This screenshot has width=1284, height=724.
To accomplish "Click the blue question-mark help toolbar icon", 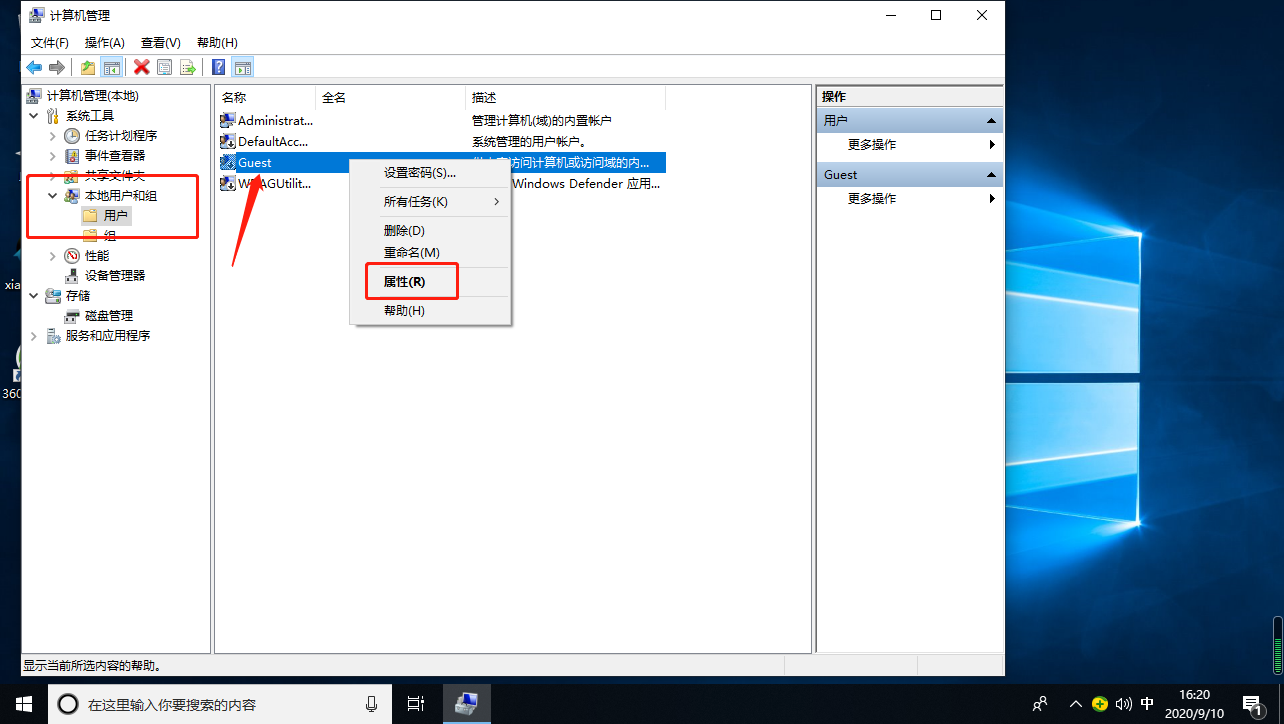I will pos(218,67).
